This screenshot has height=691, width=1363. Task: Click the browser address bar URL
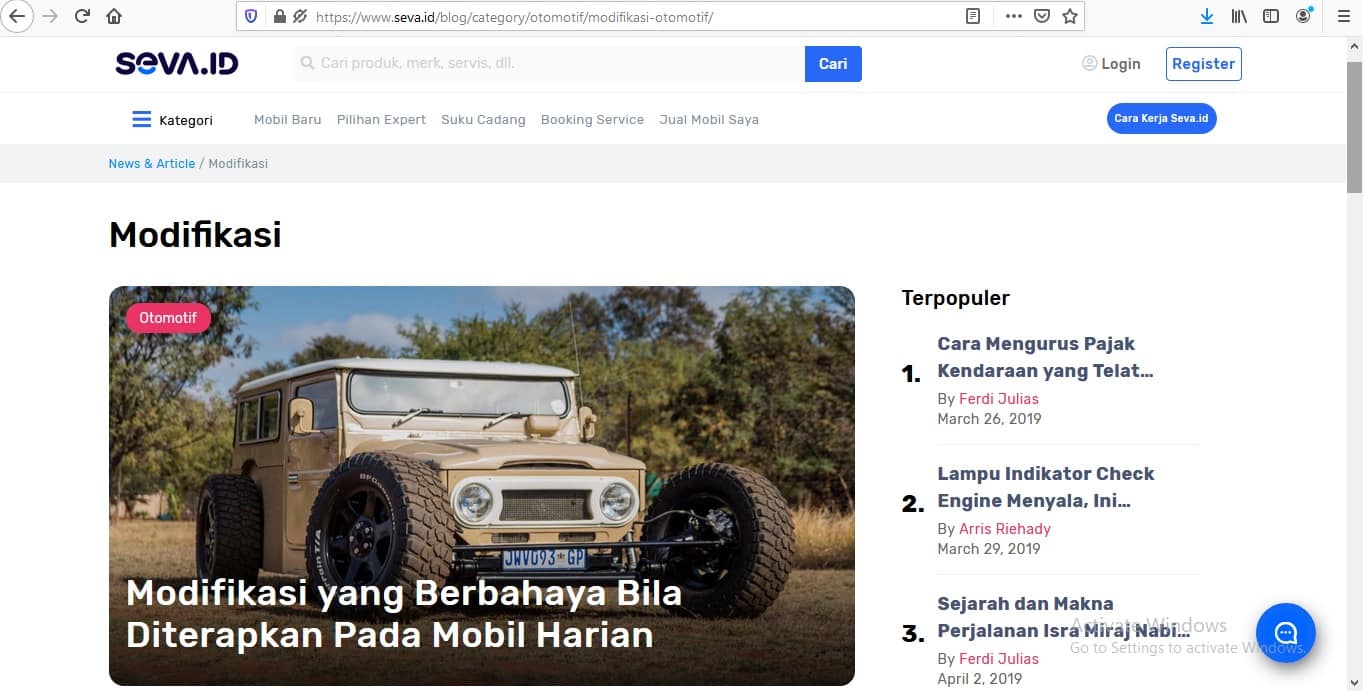coord(514,17)
